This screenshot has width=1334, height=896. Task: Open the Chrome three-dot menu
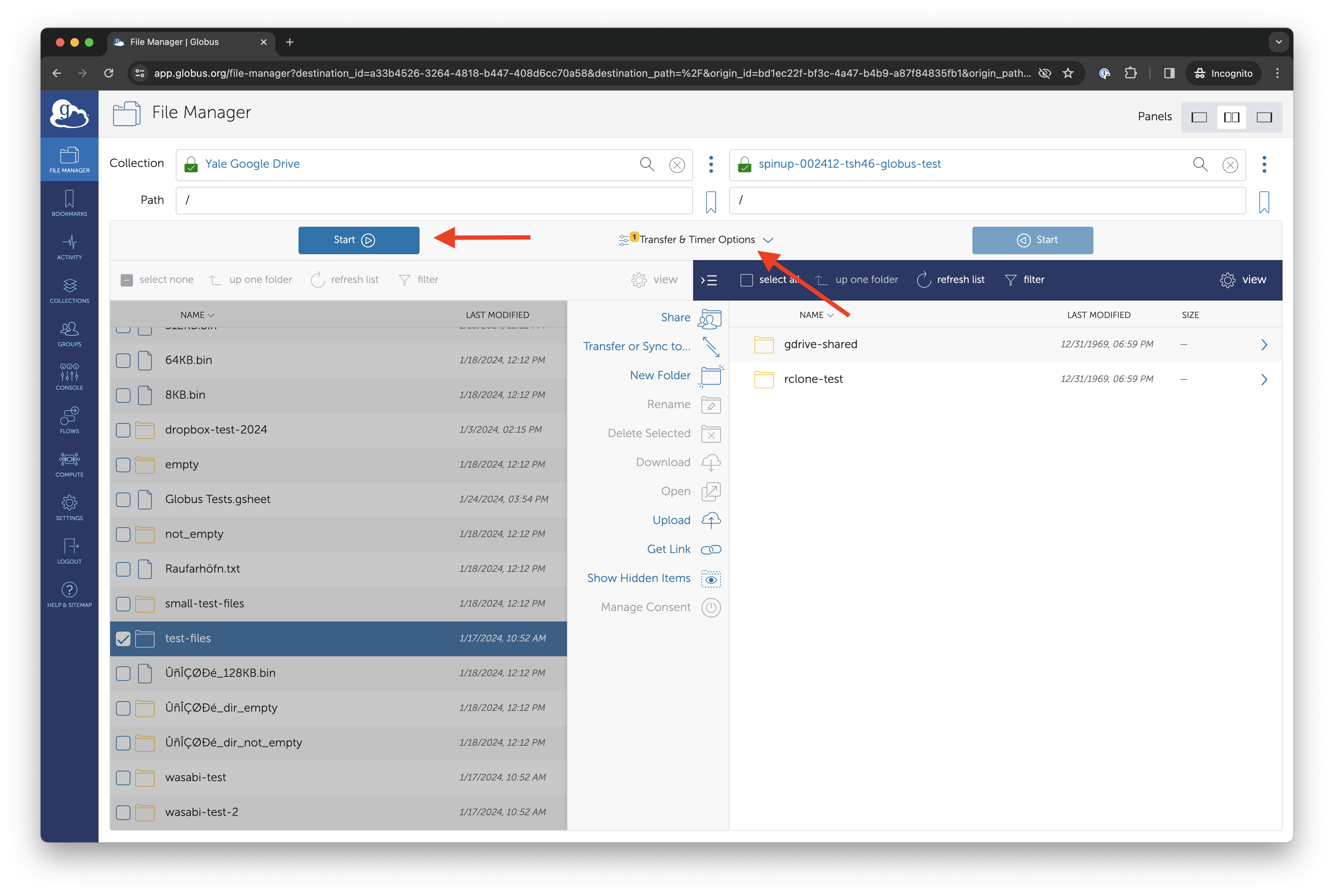coord(1277,73)
